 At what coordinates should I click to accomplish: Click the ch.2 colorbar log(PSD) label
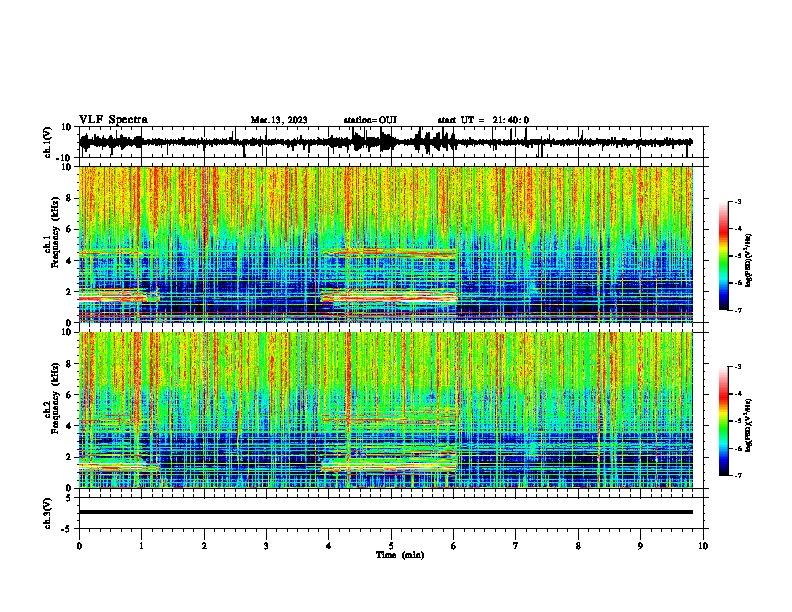pos(748,425)
